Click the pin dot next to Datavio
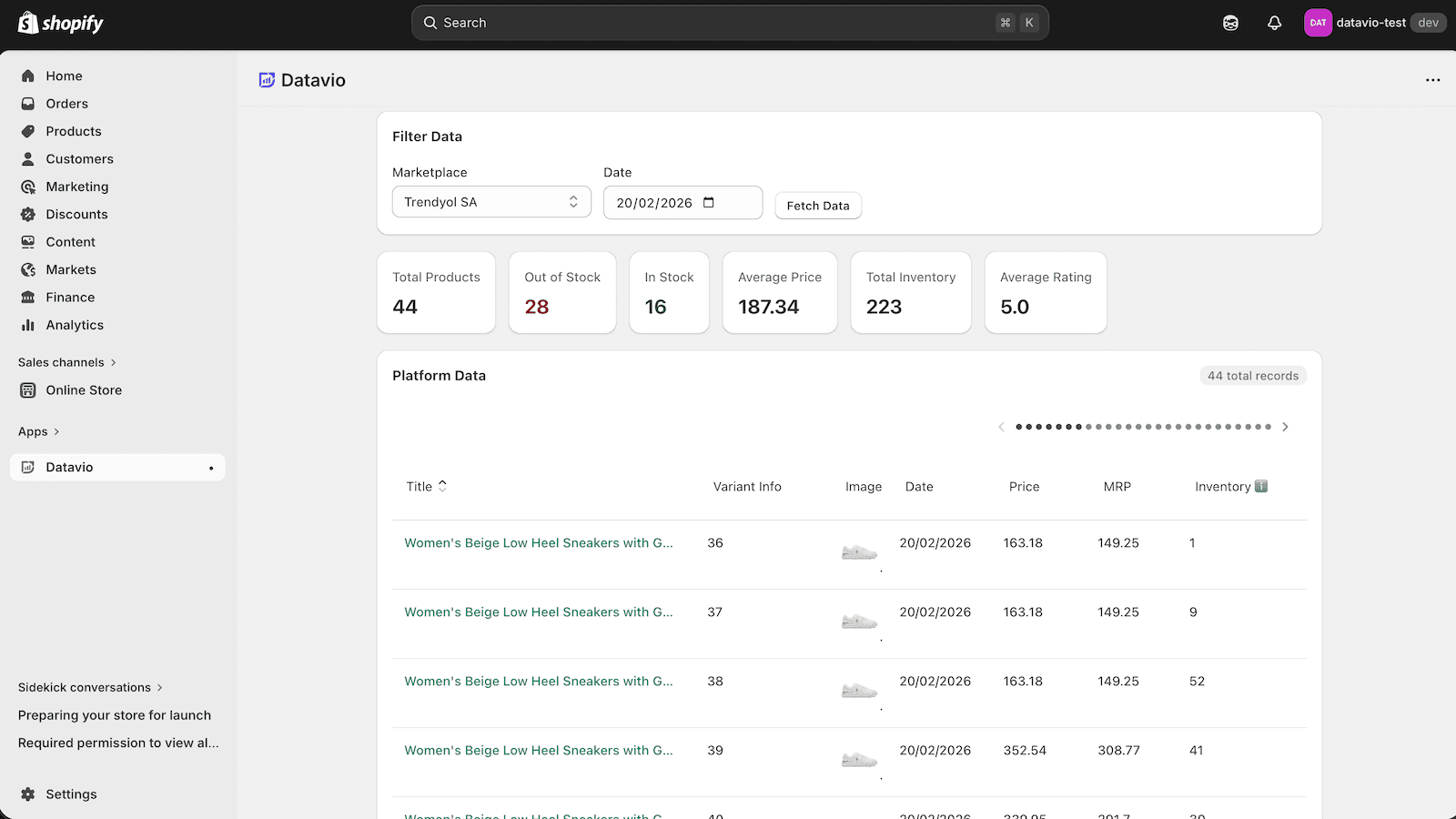 (x=211, y=468)
